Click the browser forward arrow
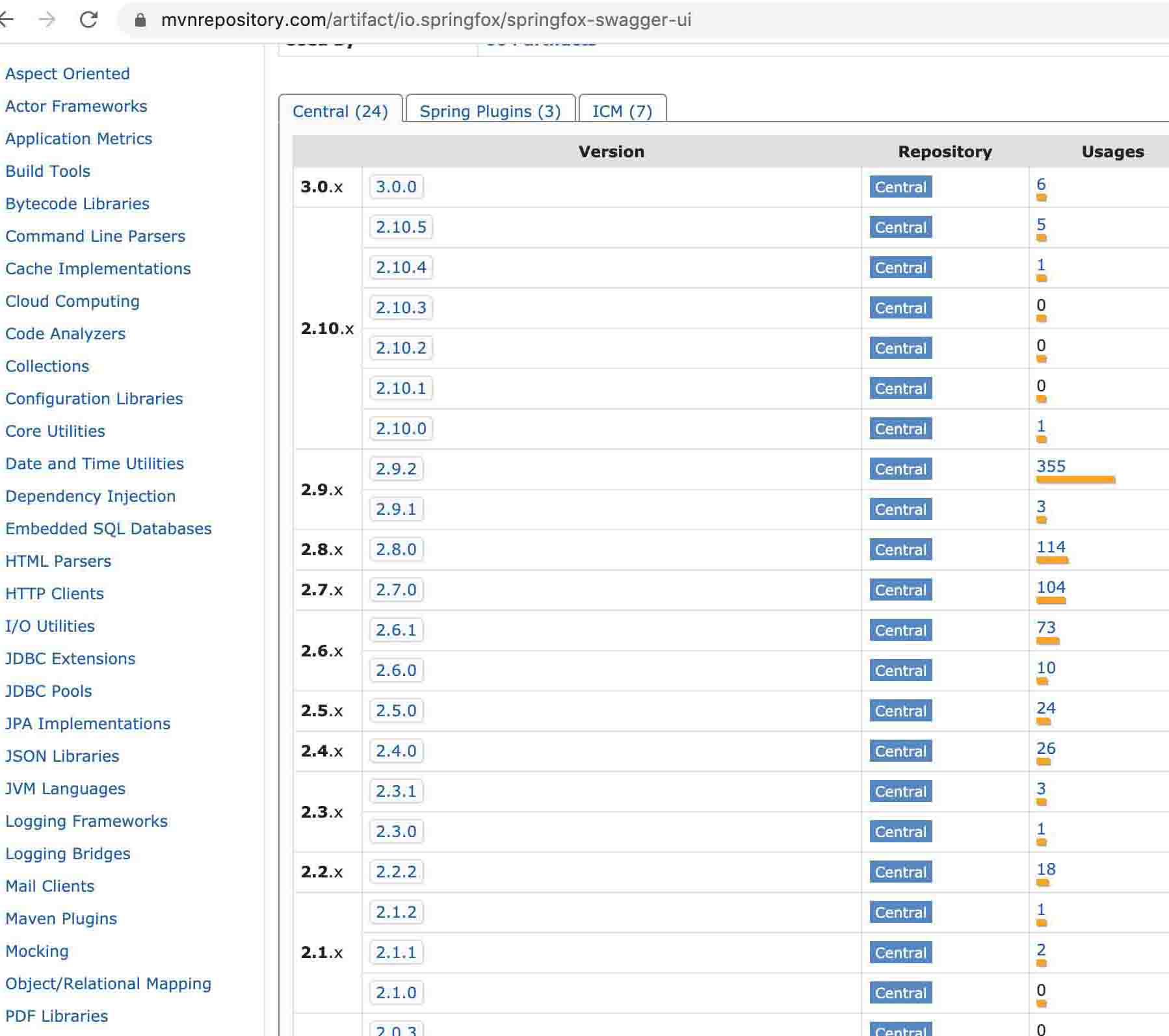 [x=47, y=19]
